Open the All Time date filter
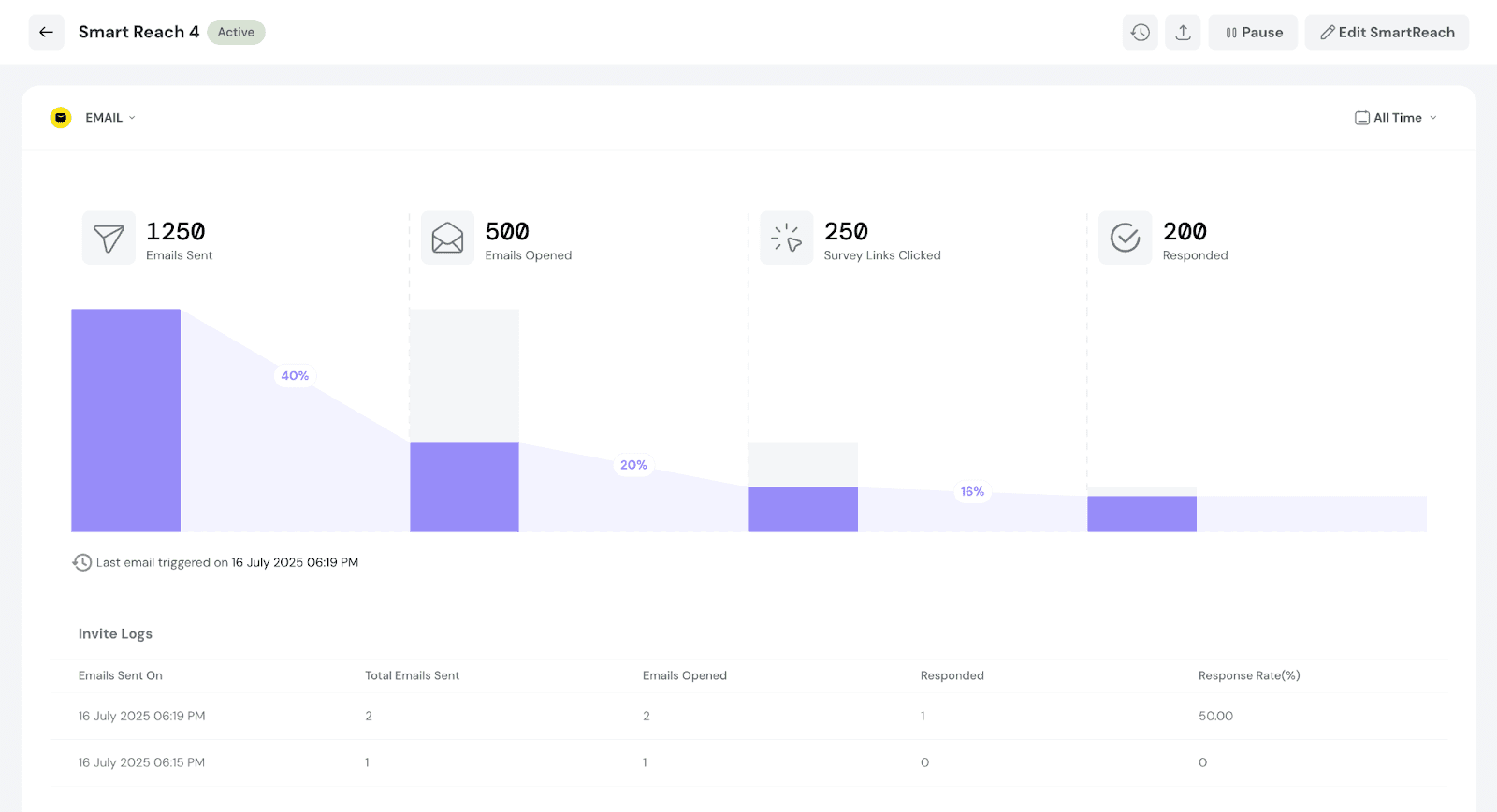Image resolution: width=1497 pixels, height=812 pixels. [x=1396, y=118]
